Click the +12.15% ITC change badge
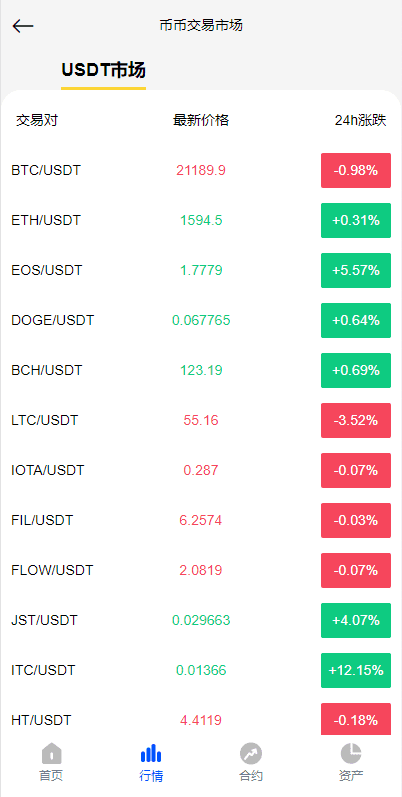The width and height of the screenshot is (402, 797). tap(356, 670)
